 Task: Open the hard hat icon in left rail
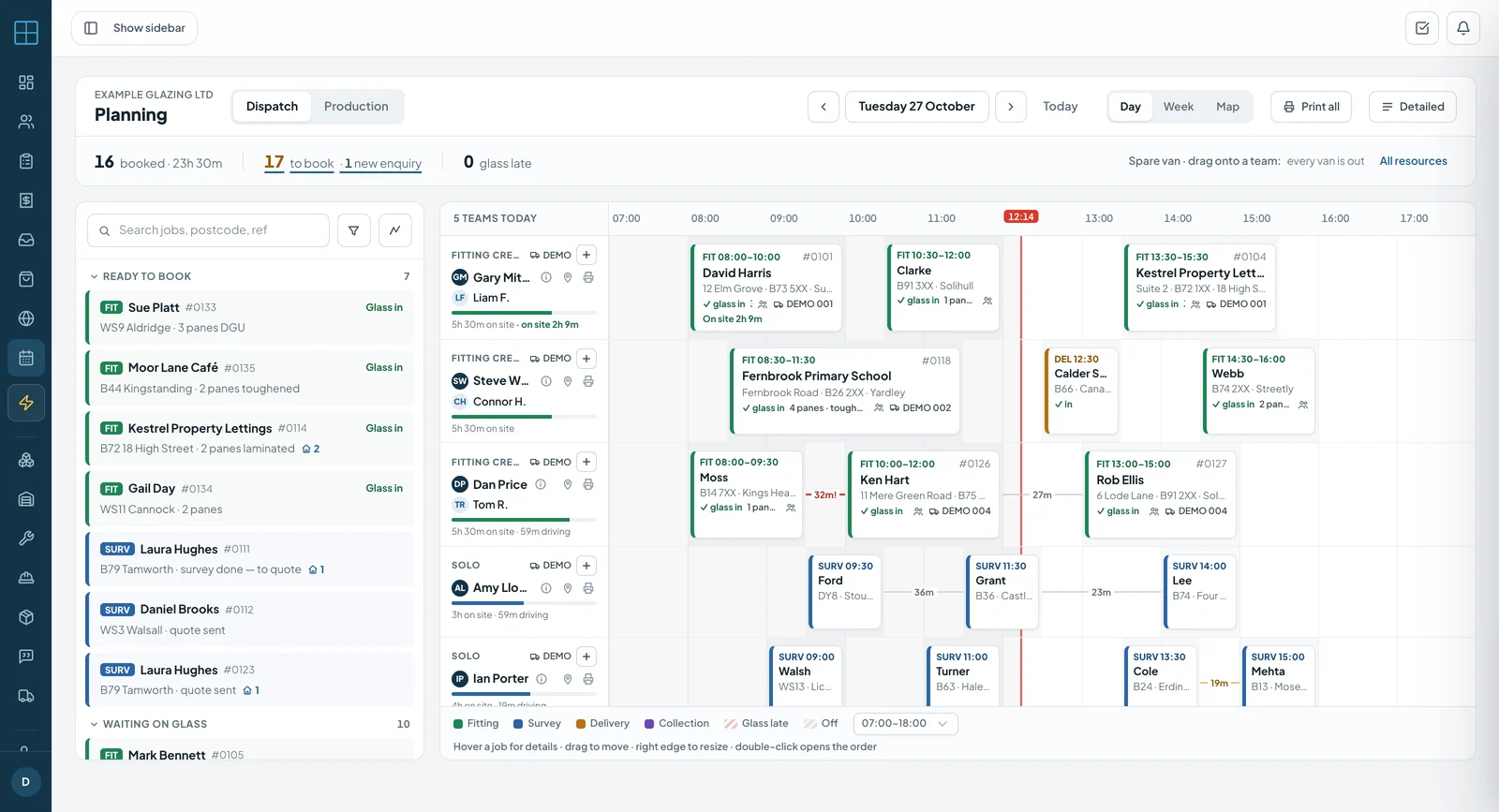pos(26,578)
